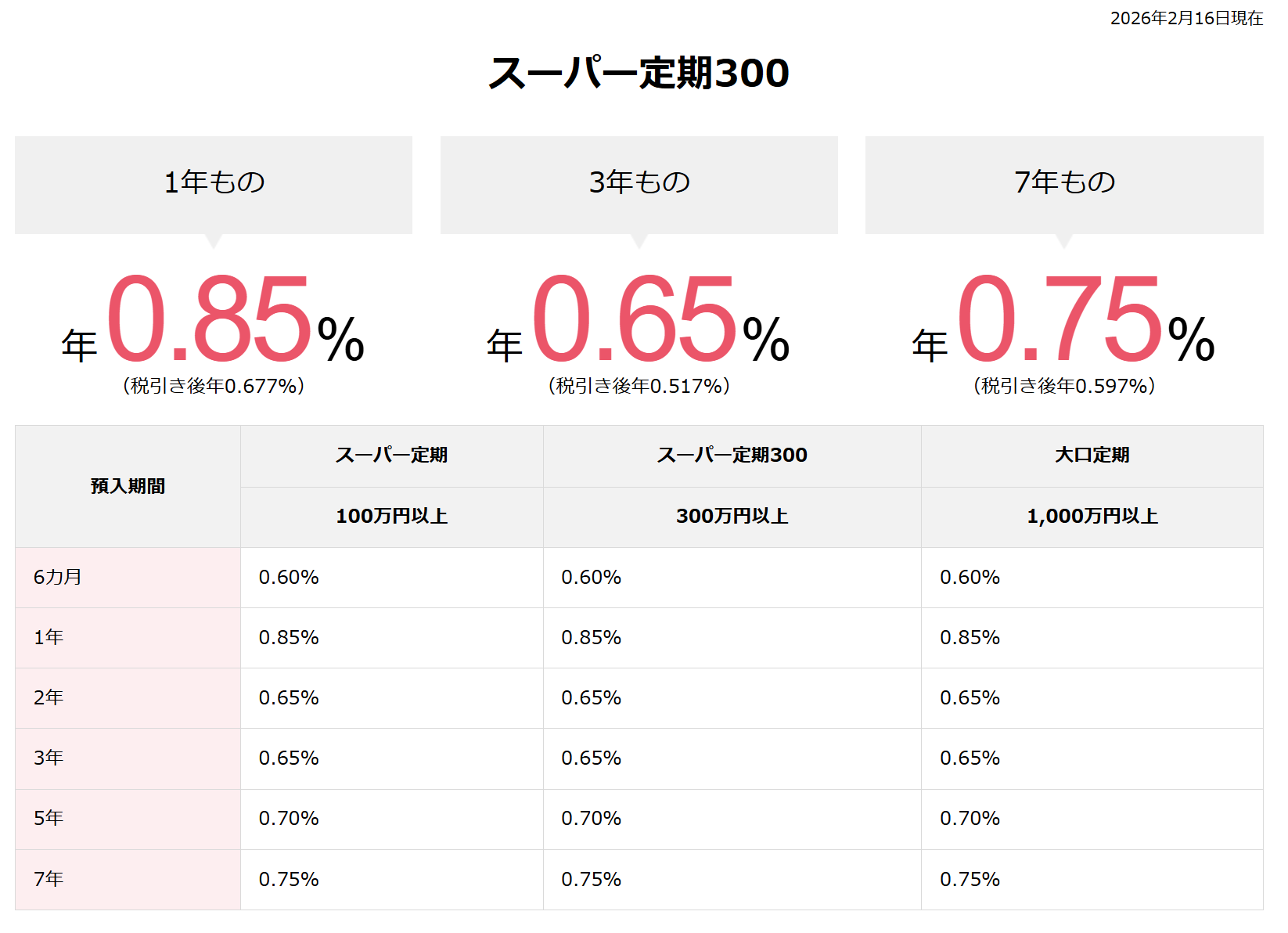Select the スーパー定期 column header
The width and height of the screenshot is (1288, 933).
tap(391, 456)
